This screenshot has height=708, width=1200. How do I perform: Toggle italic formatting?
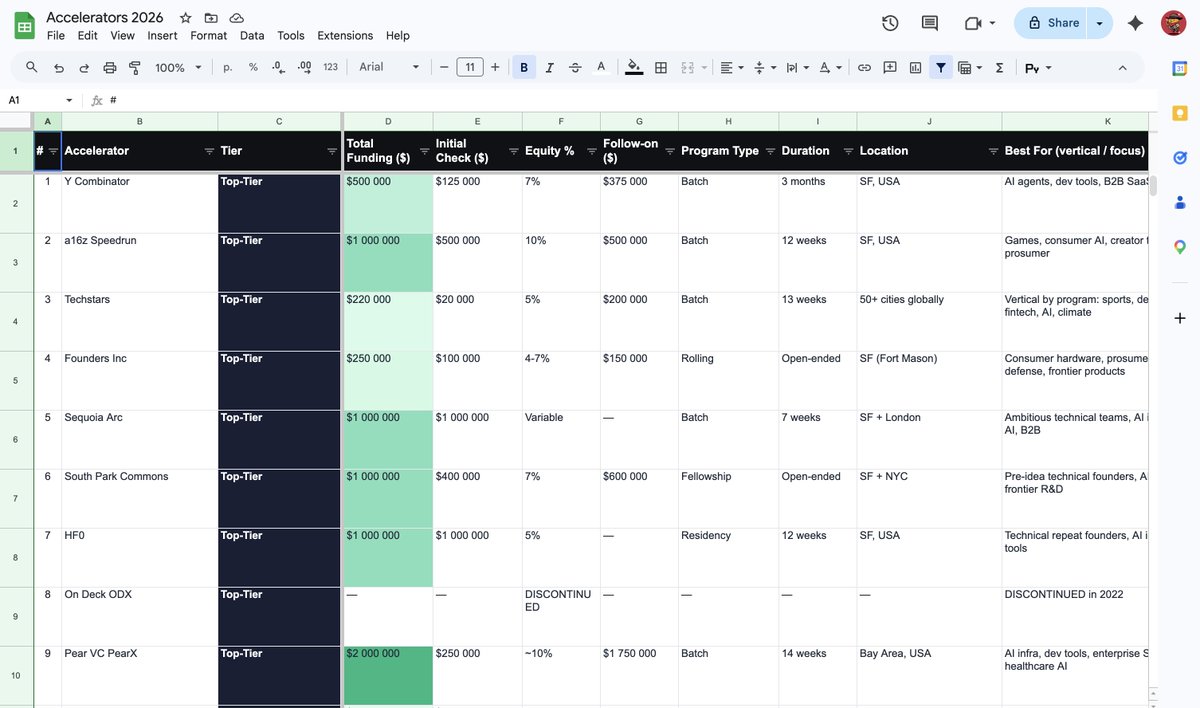(x=549, y=67)
